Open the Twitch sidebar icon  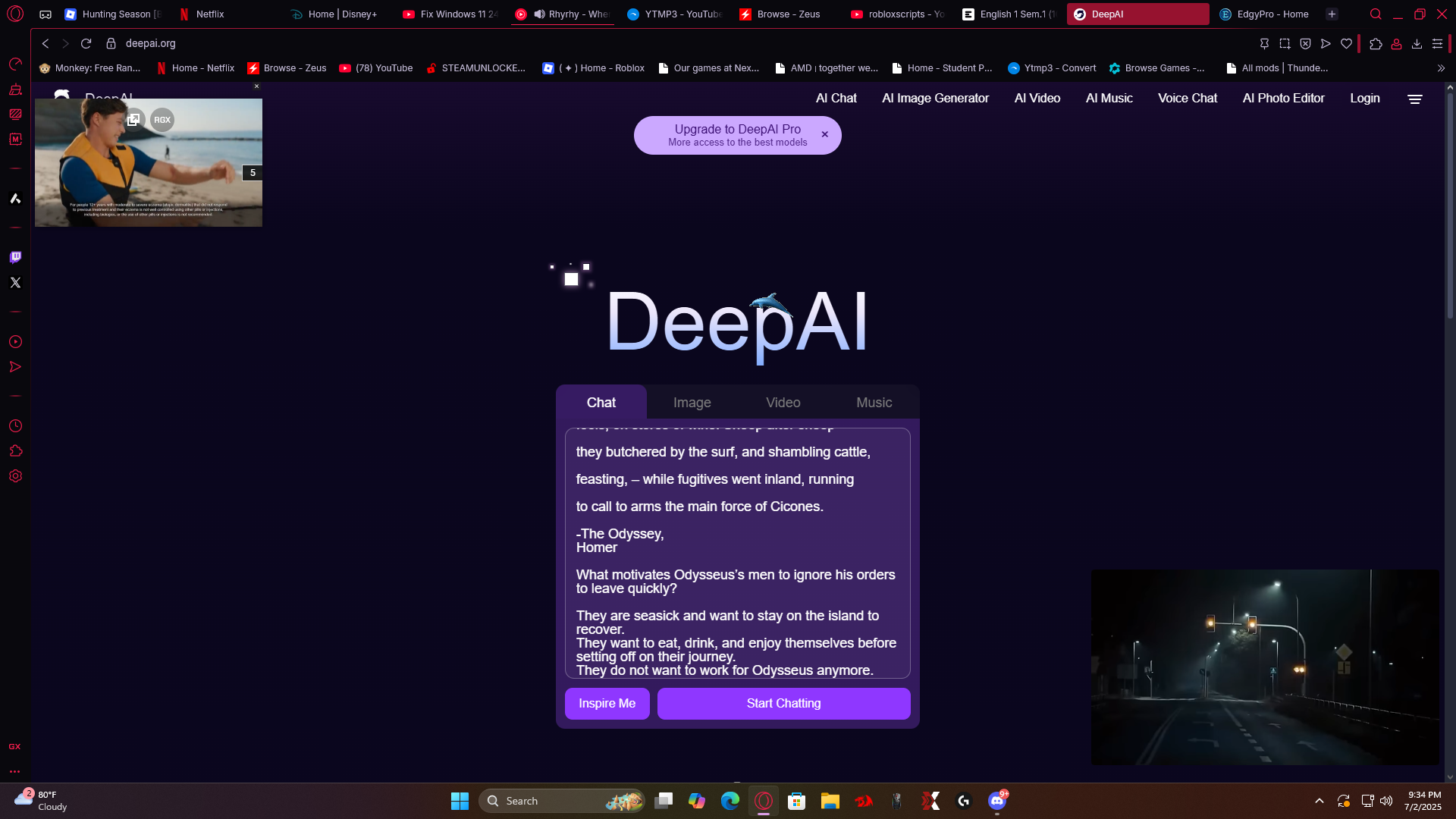point(15,257)
